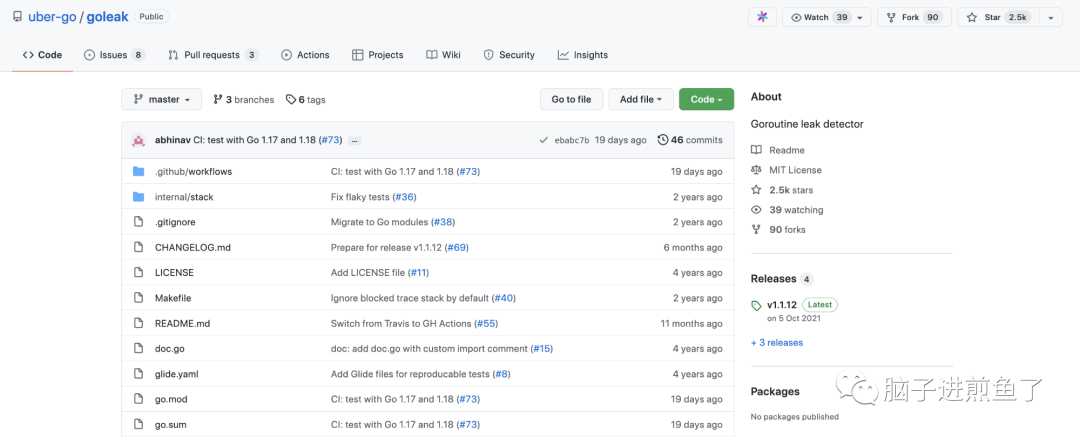Show the + 3 releases link

click(777, 342)
